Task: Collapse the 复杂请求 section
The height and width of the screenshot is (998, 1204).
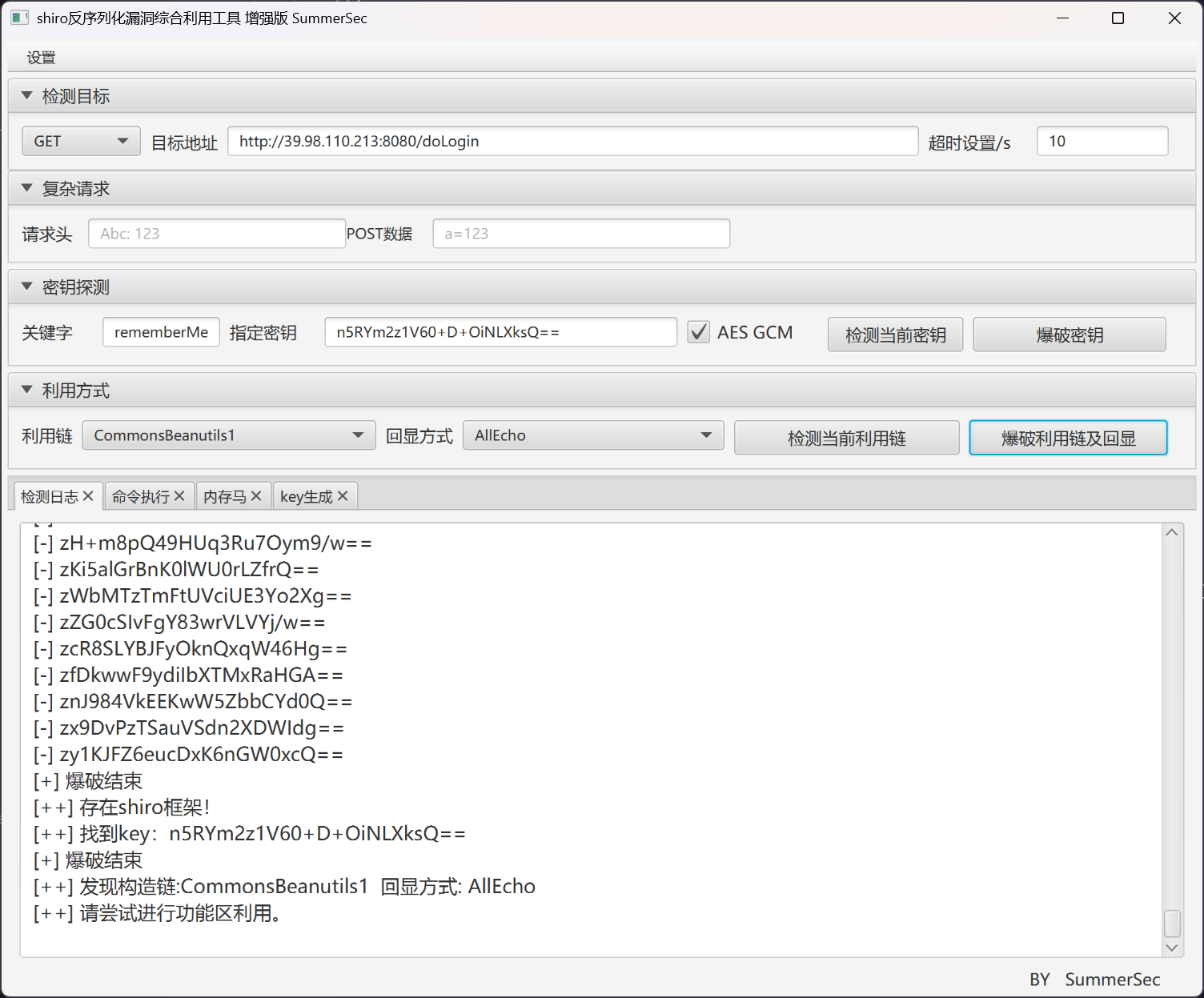Action: click(27, 189)
